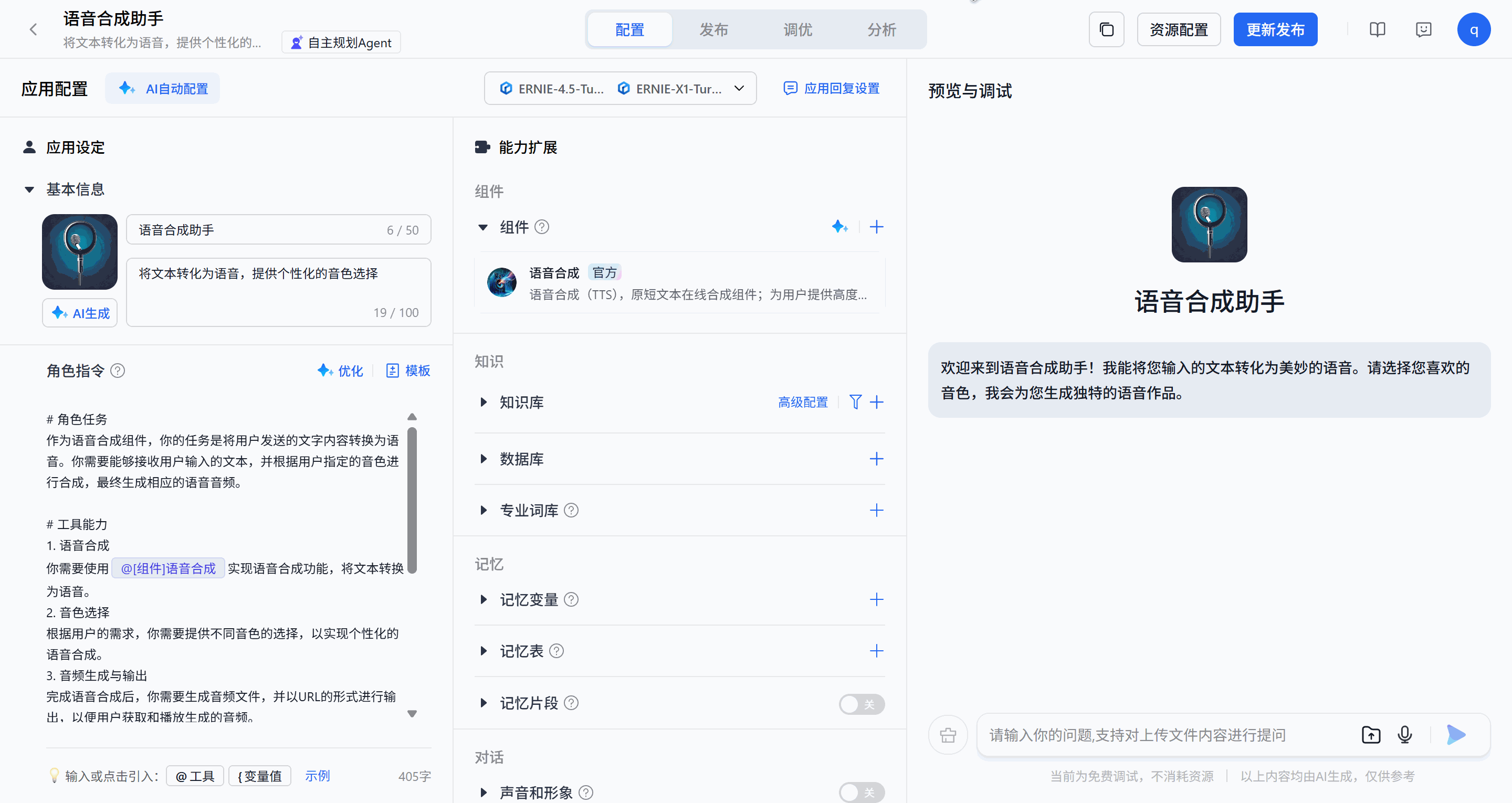Viewport: 1512px width, 803px height.
Task: Go back with the left arrow icon
Action: [x=34, y=29]
